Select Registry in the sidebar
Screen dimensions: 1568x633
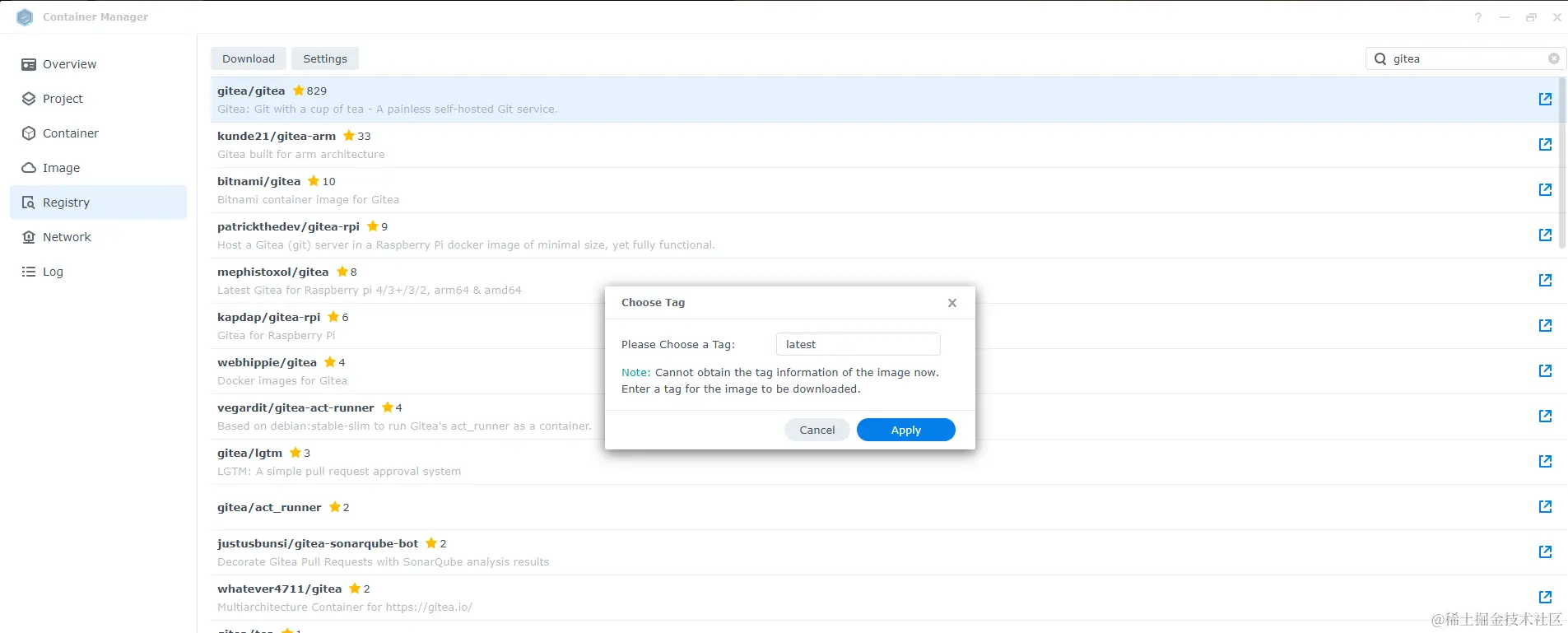coord(98,202)
